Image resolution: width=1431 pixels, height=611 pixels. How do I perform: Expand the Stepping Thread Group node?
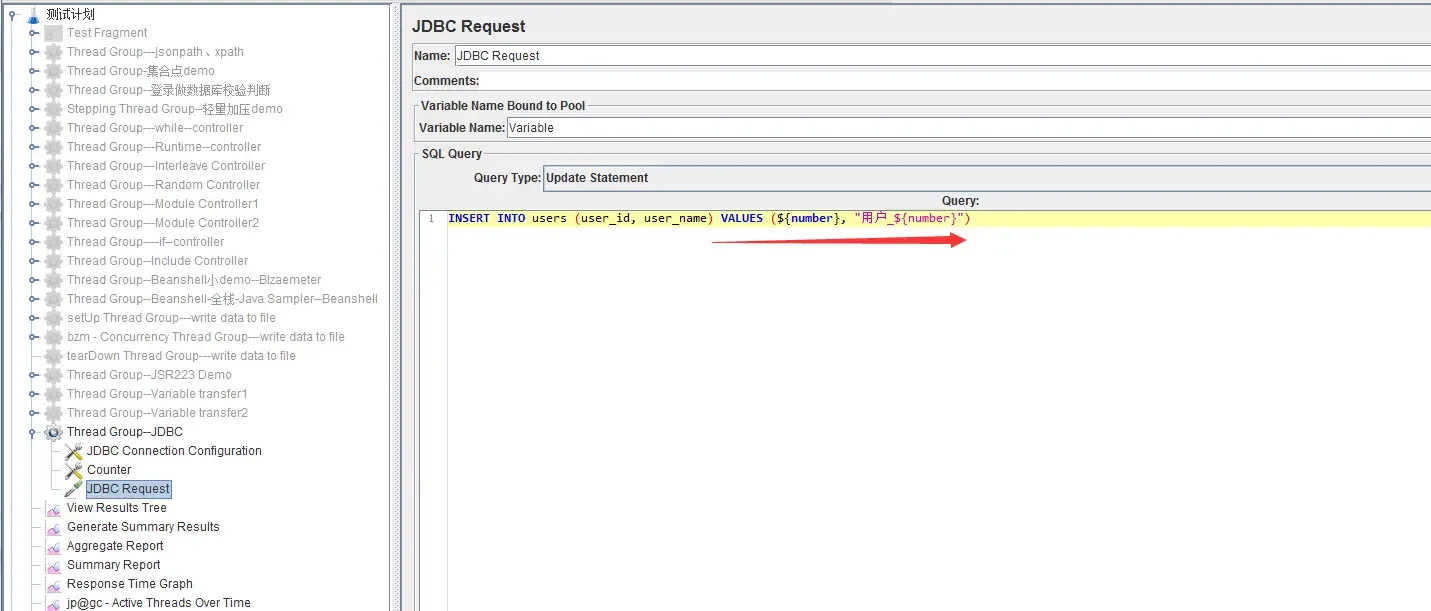pos(33,109)
